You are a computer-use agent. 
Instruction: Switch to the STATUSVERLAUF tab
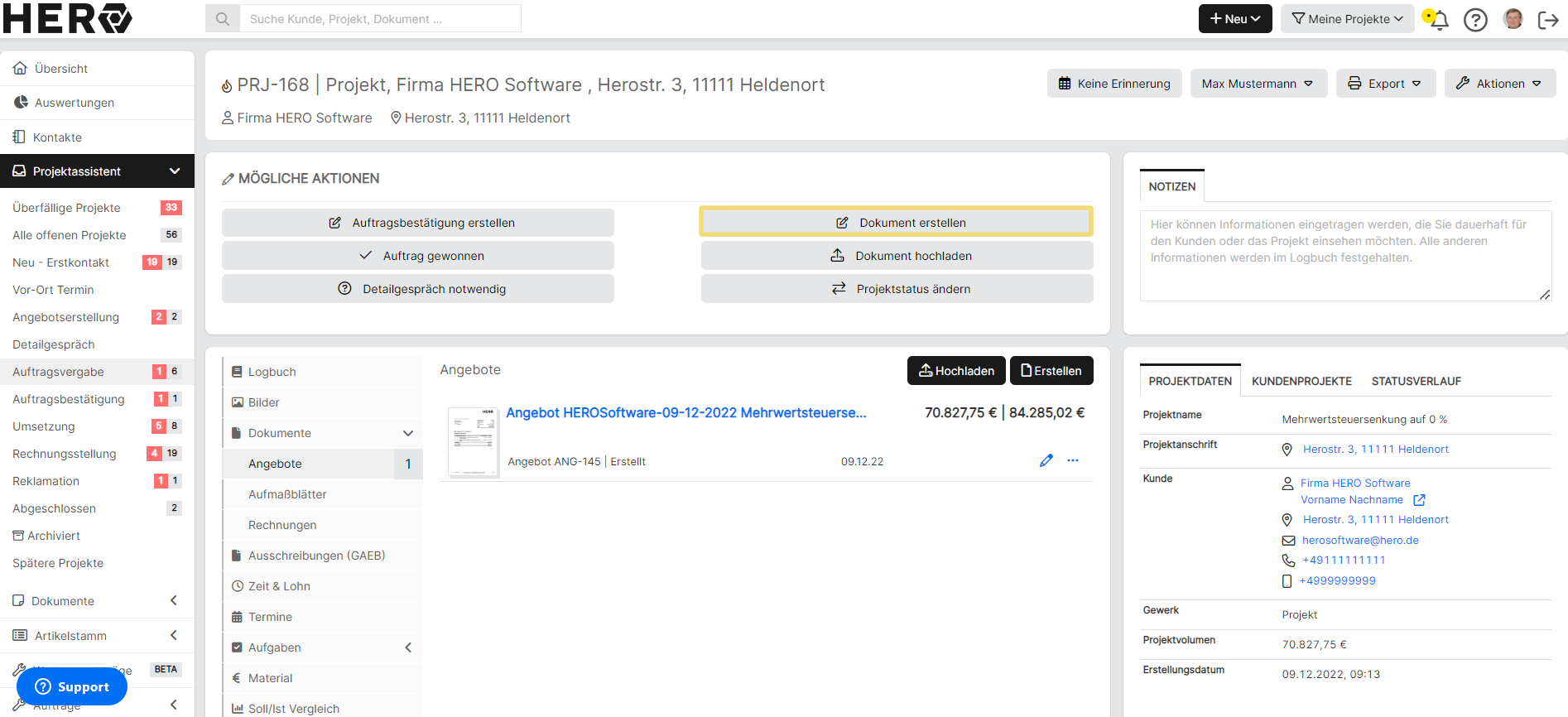pos(1416,381)
